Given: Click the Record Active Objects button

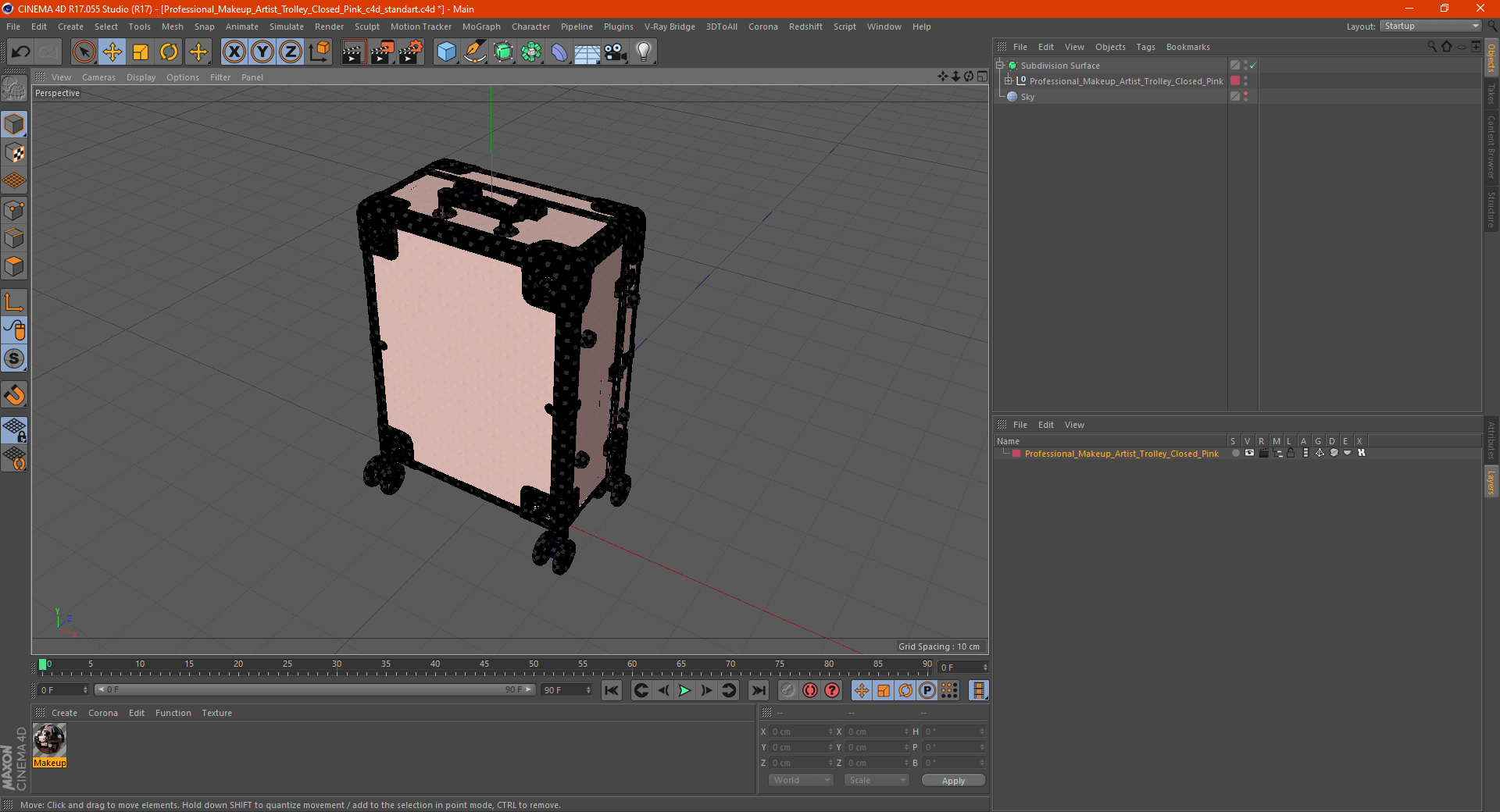Looking at the screenshot, I should 788,690.
